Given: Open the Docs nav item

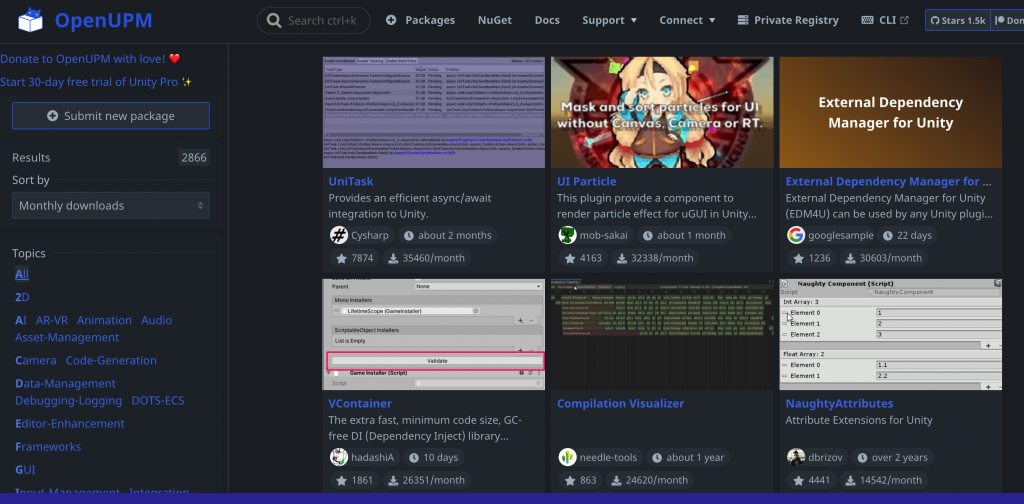Looking at the screenshot, I should click(547, 20).
